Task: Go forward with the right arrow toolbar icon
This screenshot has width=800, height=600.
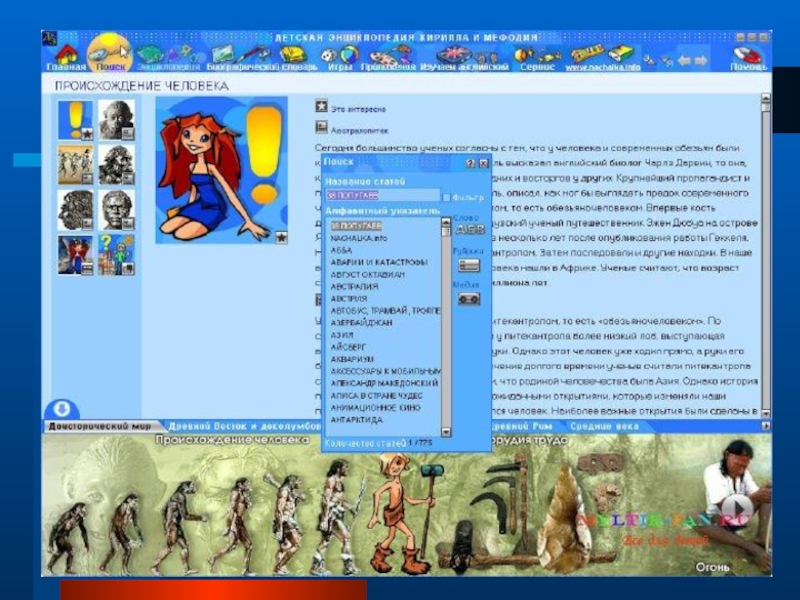Action: coord(701,60)
